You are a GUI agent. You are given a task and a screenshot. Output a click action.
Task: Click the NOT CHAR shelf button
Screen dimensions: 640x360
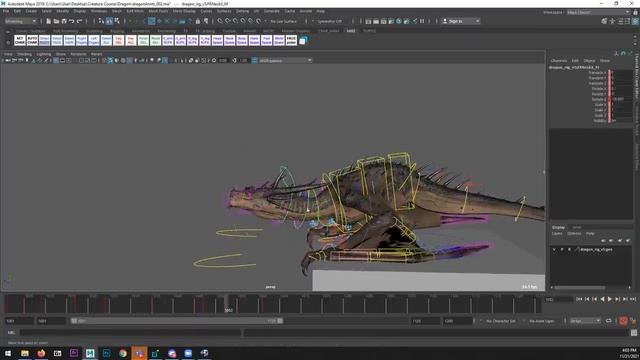point(20,40)
